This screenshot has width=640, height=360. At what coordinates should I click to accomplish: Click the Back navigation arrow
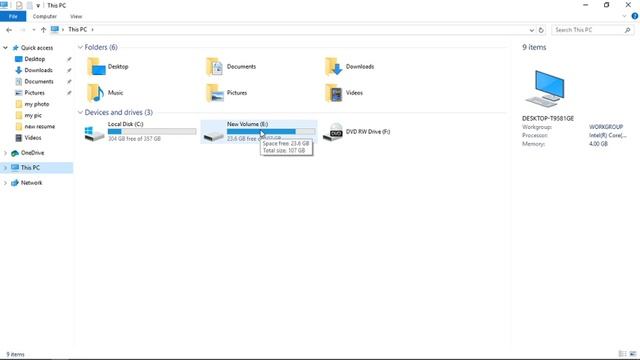(x=9, y=30)
